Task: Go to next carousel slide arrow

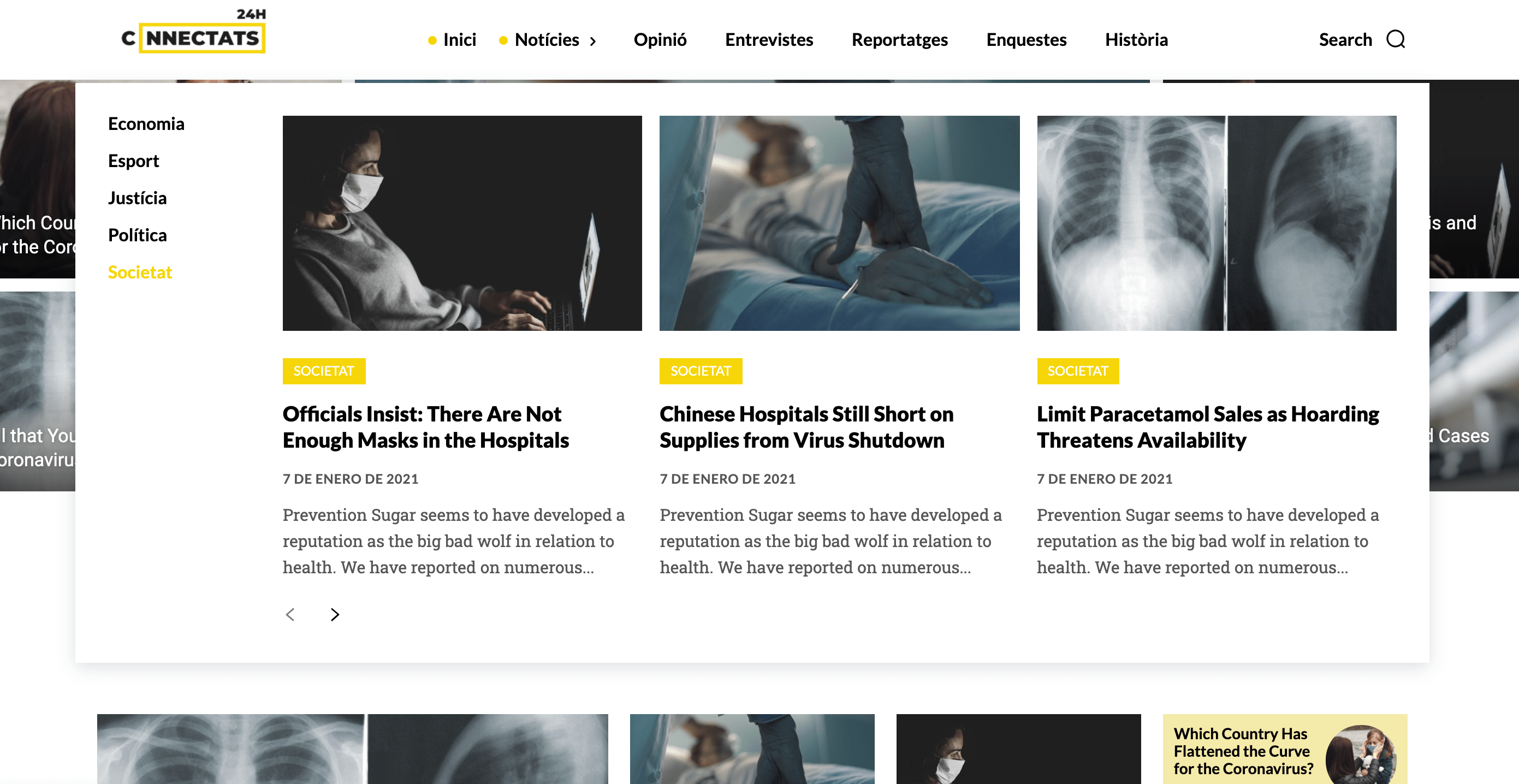Action: coord(334,614)
